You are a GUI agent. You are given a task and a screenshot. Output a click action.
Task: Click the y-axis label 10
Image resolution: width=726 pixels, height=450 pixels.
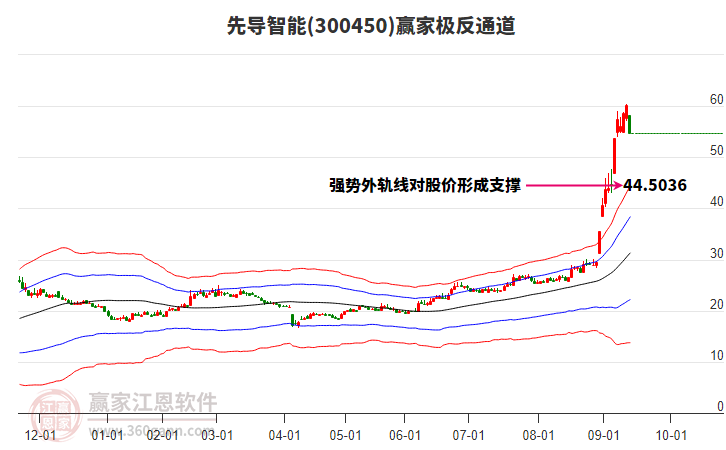tap(716, 356)
